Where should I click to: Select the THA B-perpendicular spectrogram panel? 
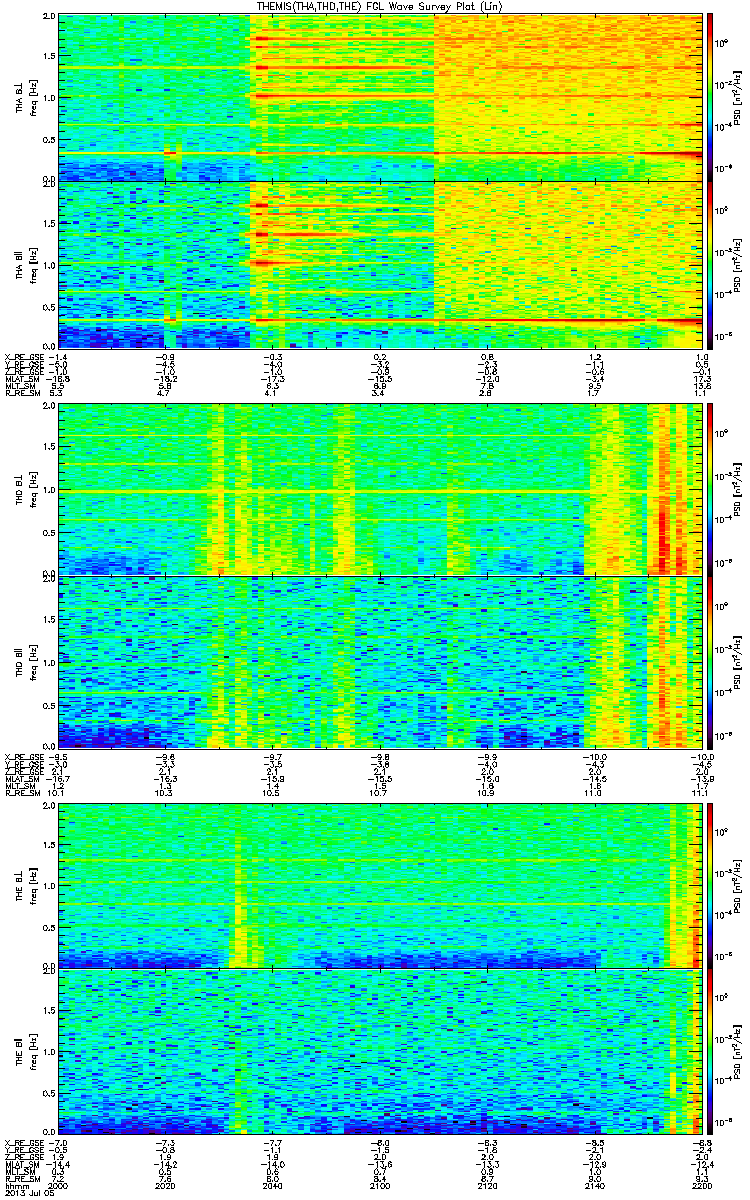tap(379, 97)
